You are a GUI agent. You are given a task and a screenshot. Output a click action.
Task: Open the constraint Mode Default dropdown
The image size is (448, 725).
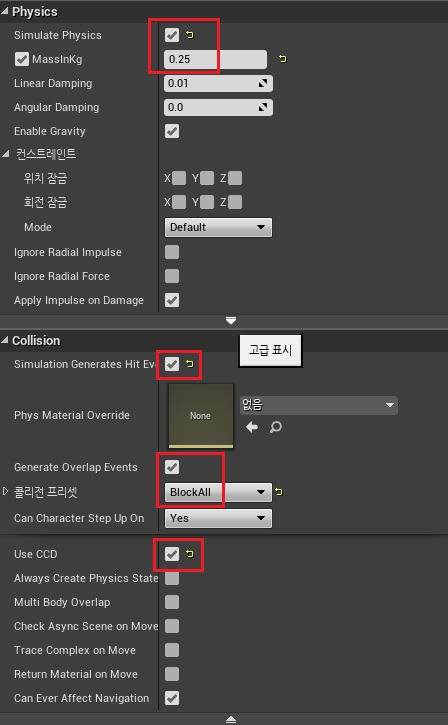218,227
